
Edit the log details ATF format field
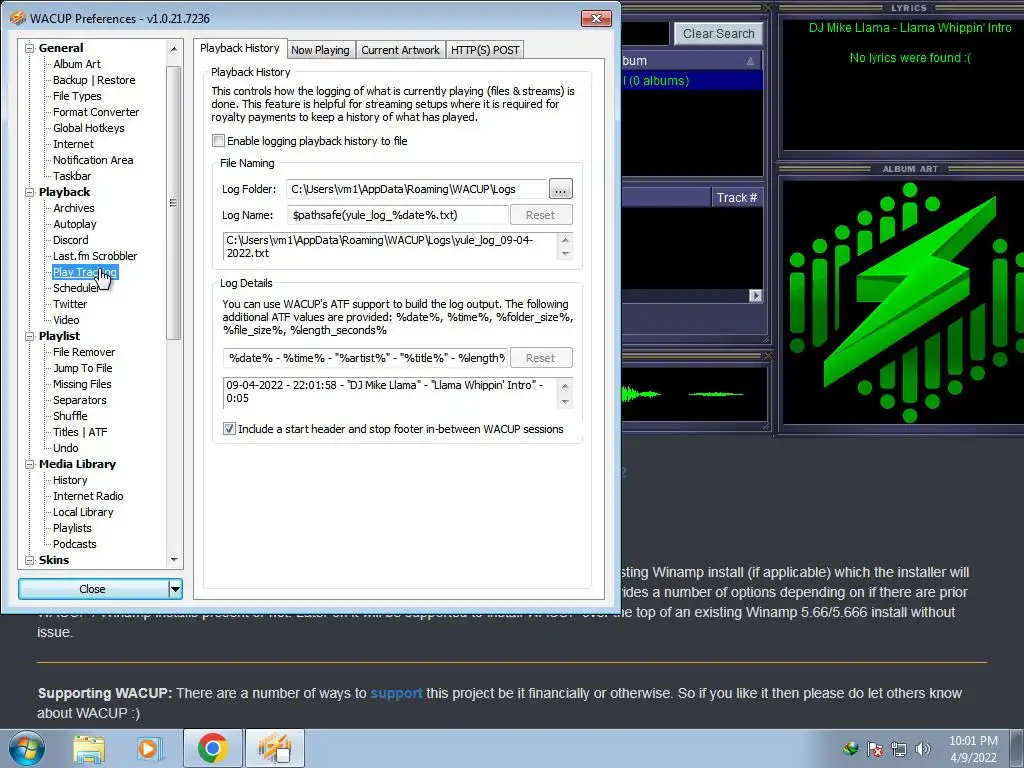365,358
